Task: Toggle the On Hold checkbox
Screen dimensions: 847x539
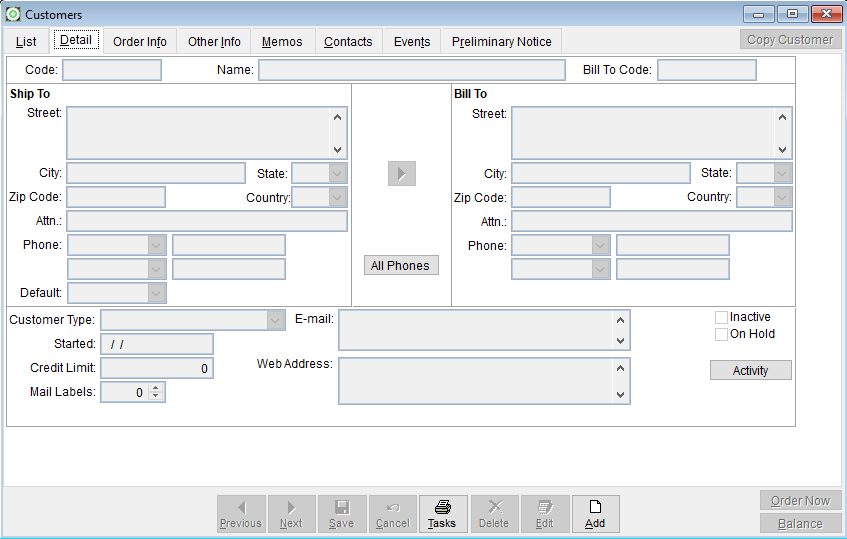Action: point(721,334)
